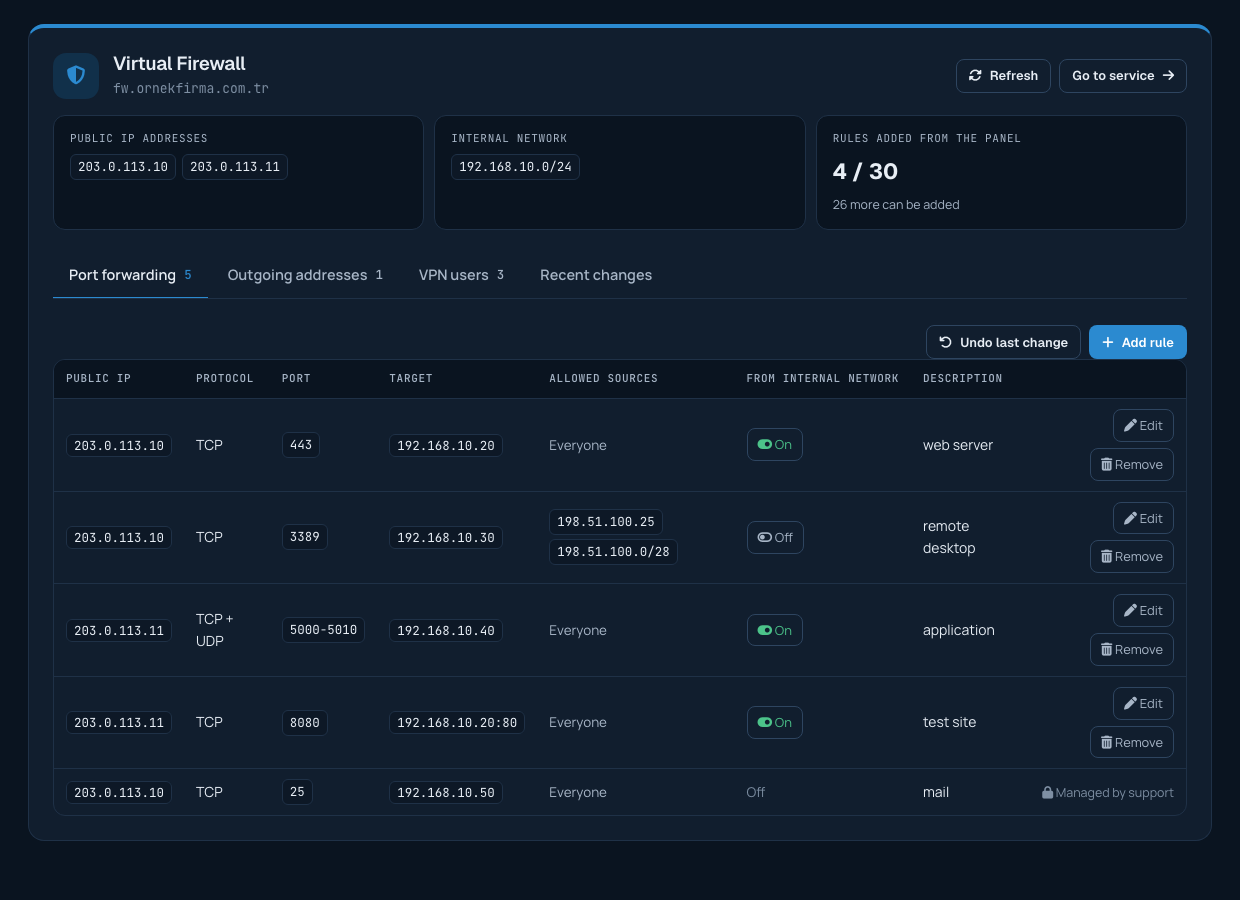
Task: Click the fw.ornekfirma.com.tr hostname
Action: 191,88
